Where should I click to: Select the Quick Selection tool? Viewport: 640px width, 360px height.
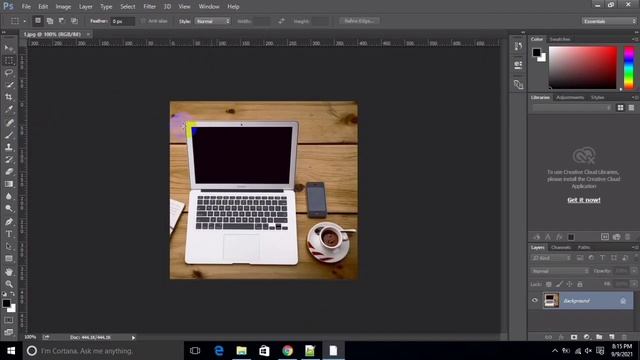pos(9,85)
